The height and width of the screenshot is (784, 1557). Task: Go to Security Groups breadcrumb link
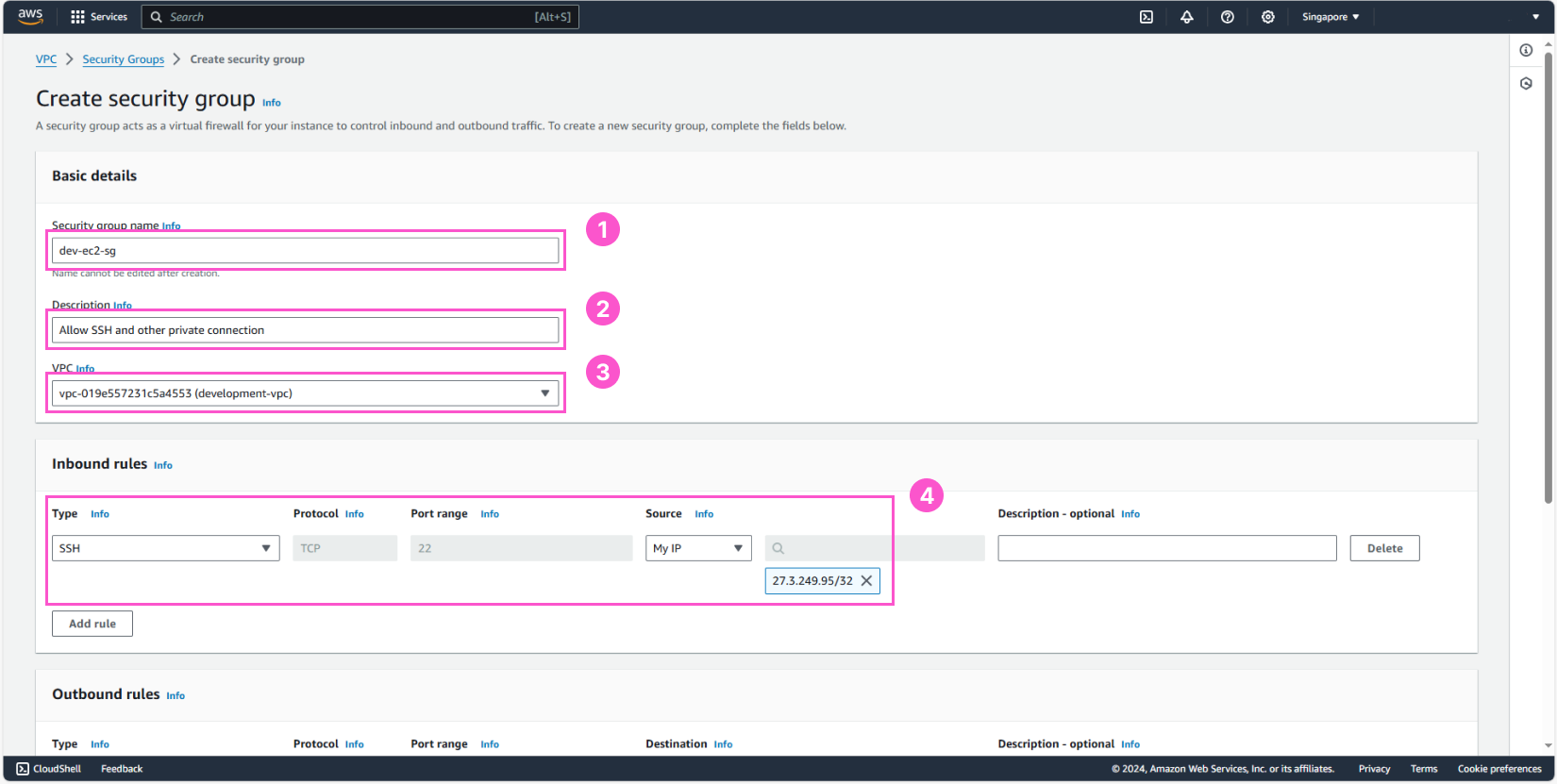point(123,59)
